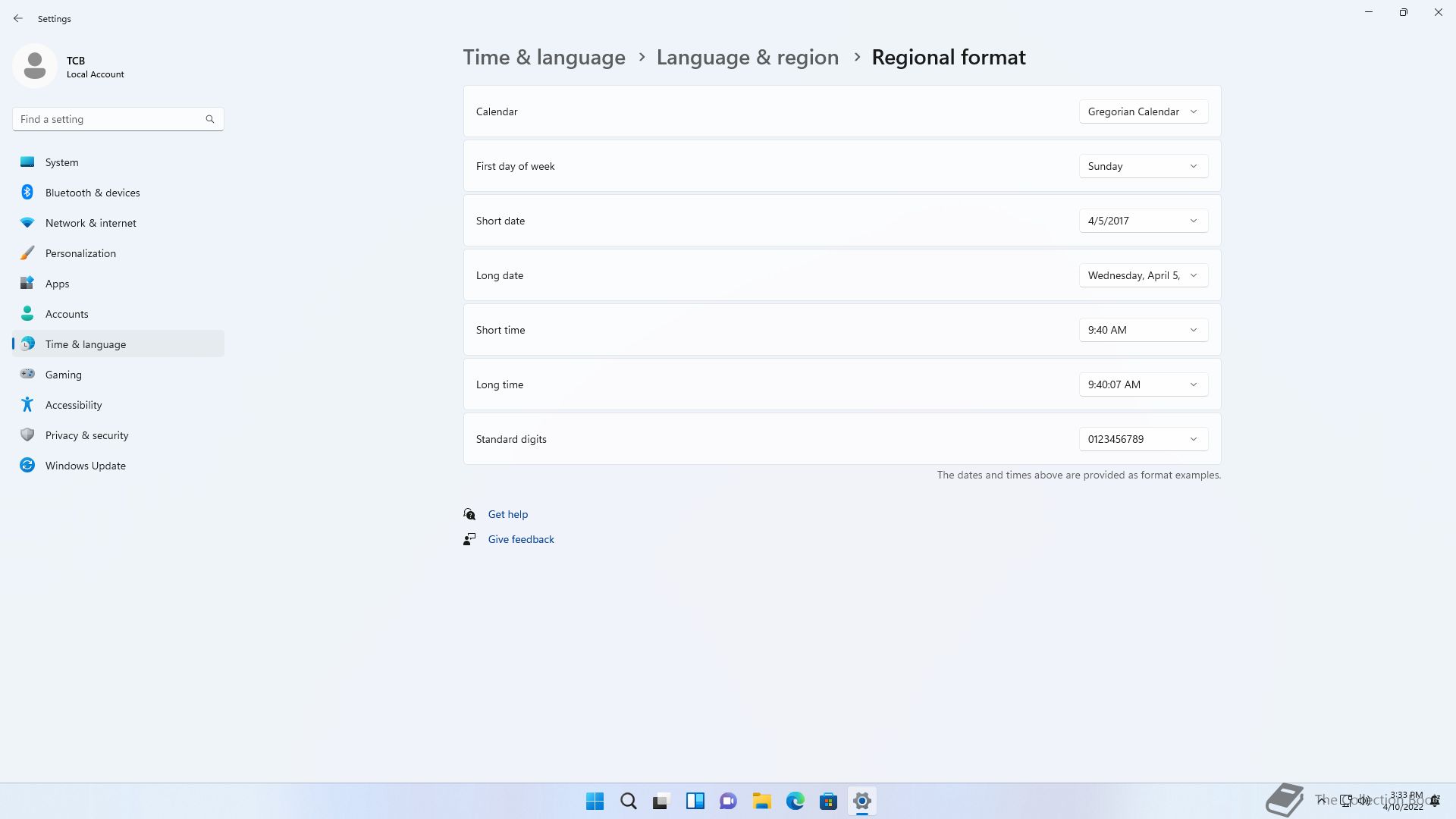The image size is (1456, 819).
Task: Open Privacy & security settings
Action: point(118,435)
